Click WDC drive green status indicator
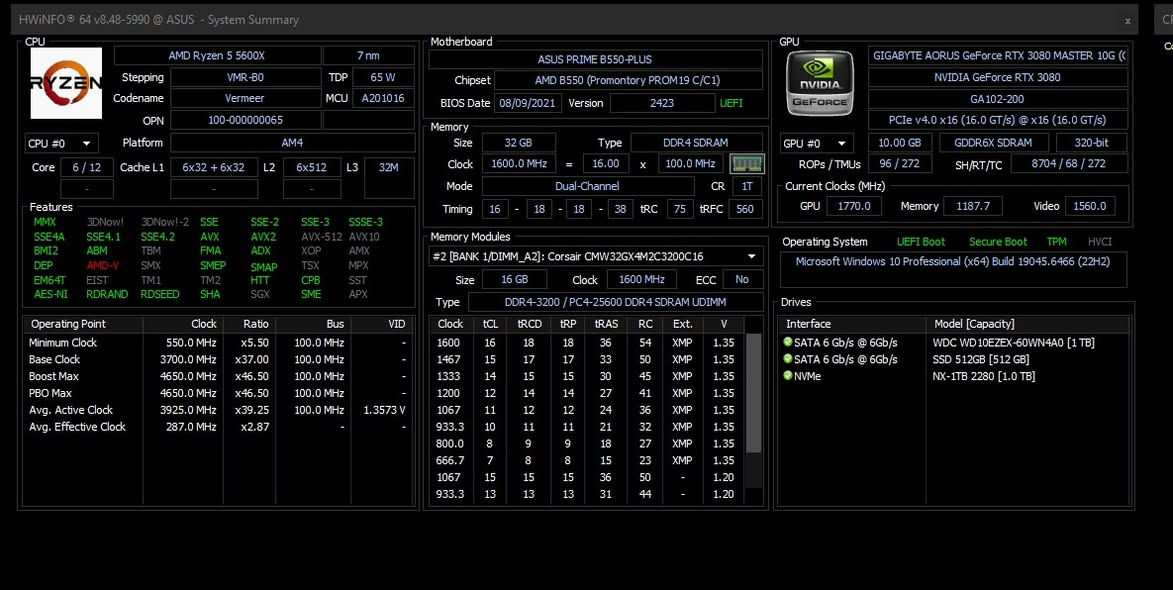Screen dimensions: 1173x590 coord(788,342)
